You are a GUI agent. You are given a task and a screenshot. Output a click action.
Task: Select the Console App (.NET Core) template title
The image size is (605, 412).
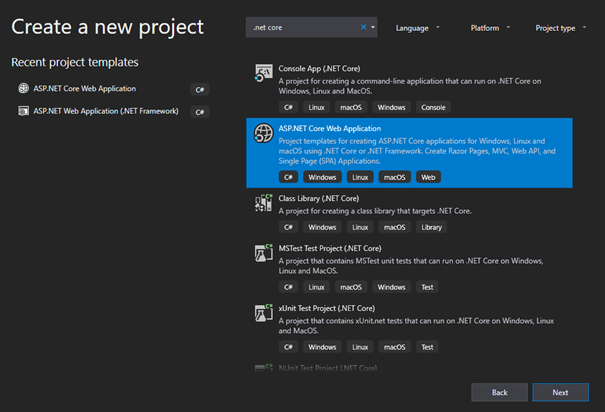tap(319, 69)
